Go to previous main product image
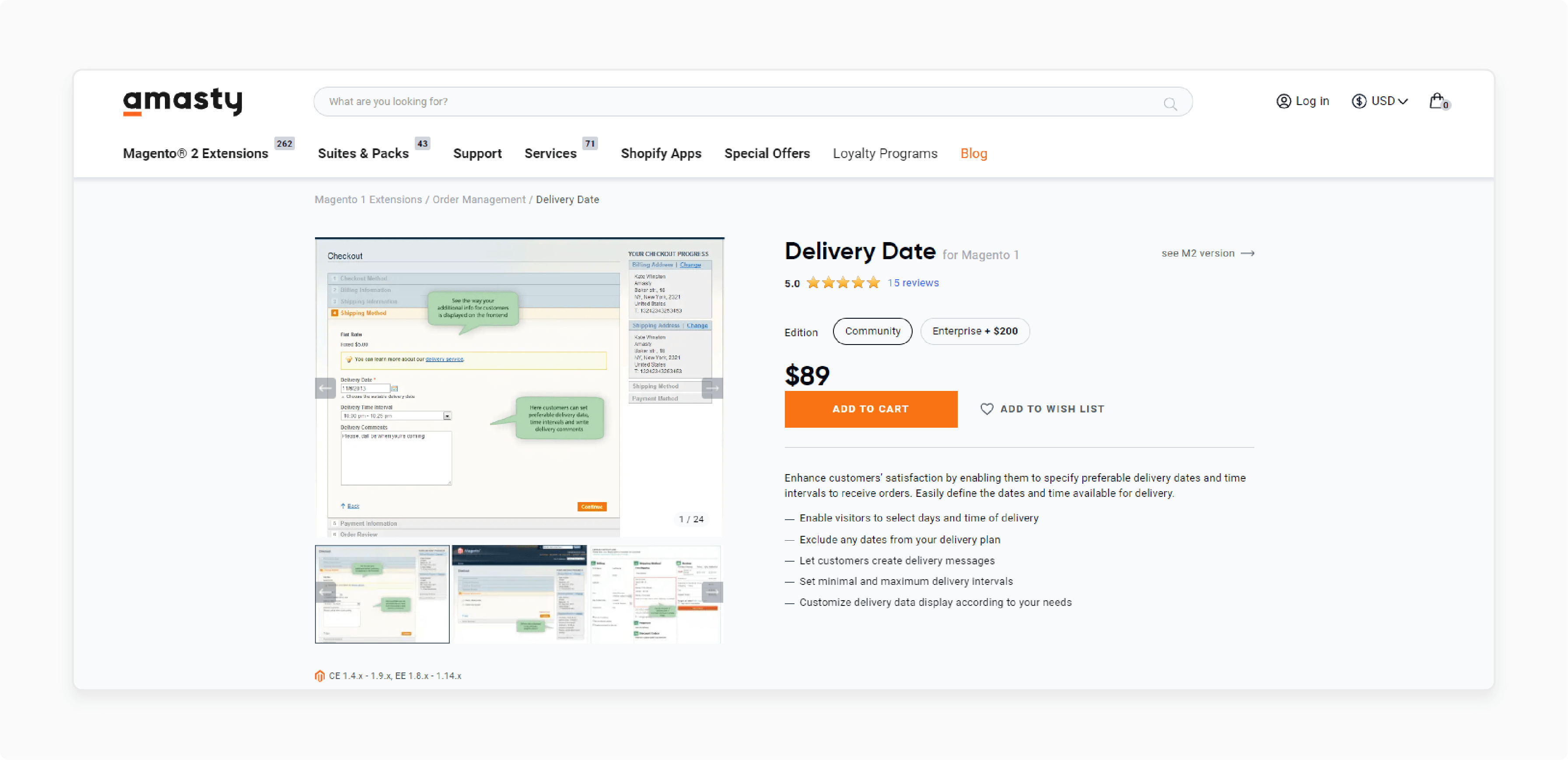 click(325, 388)
